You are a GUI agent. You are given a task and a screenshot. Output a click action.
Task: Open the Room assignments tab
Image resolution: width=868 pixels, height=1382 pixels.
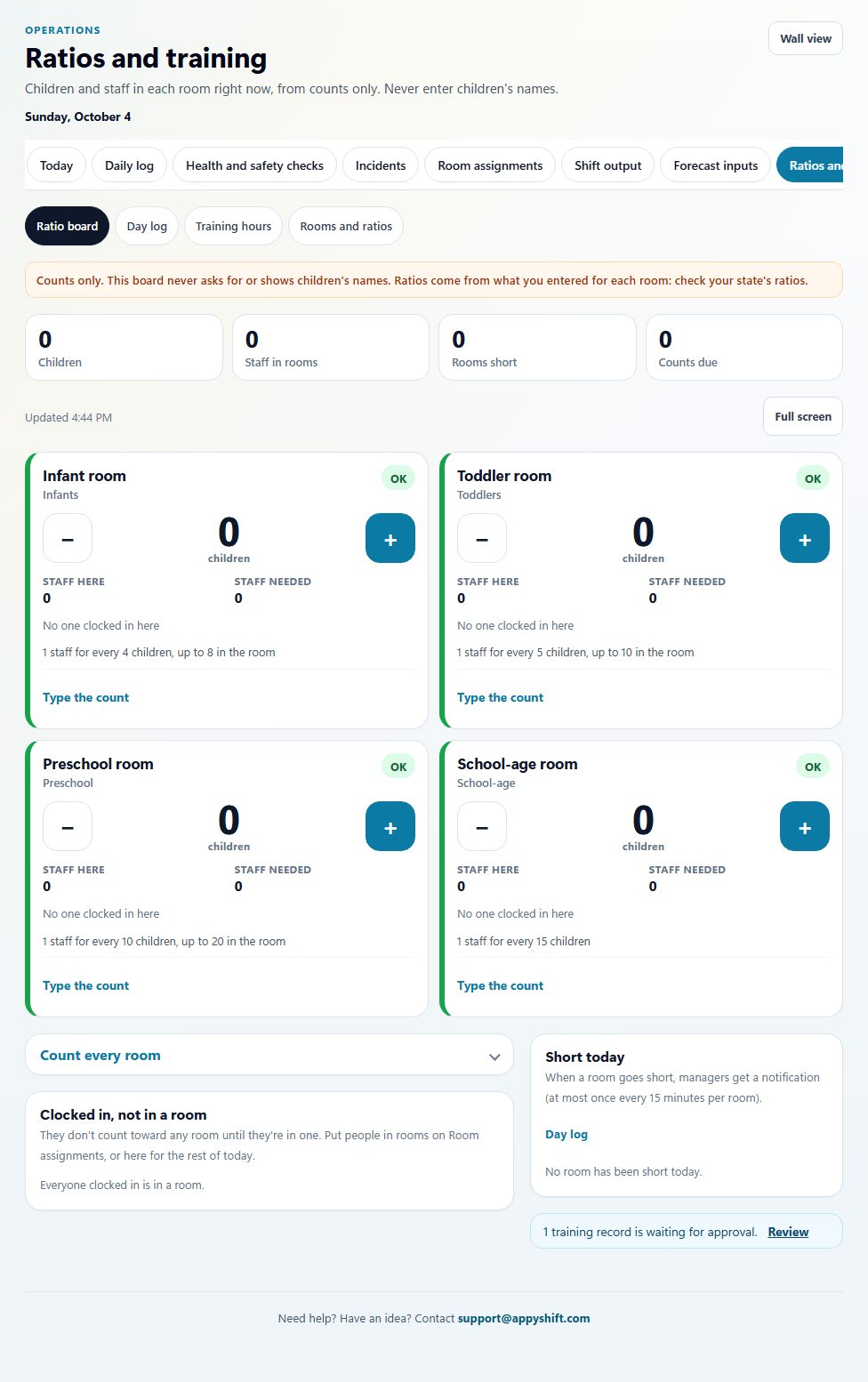point(490,165)
